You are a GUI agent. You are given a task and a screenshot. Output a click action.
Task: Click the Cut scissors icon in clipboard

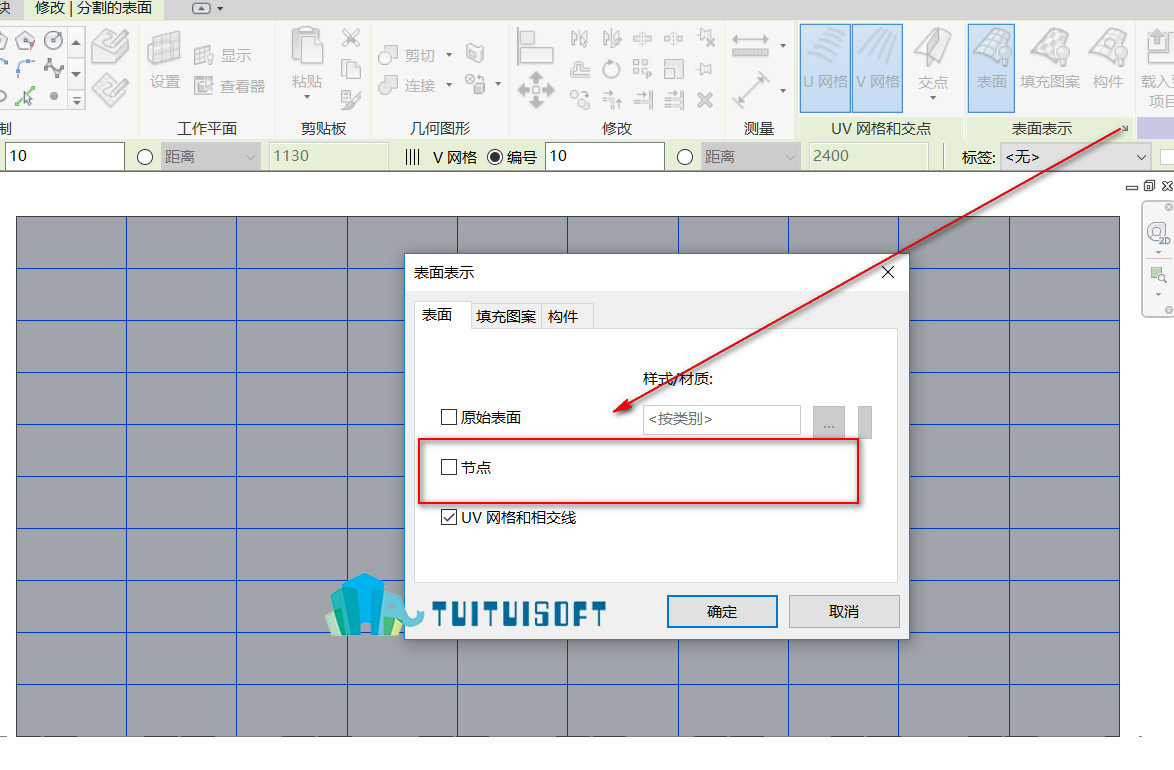350,37
